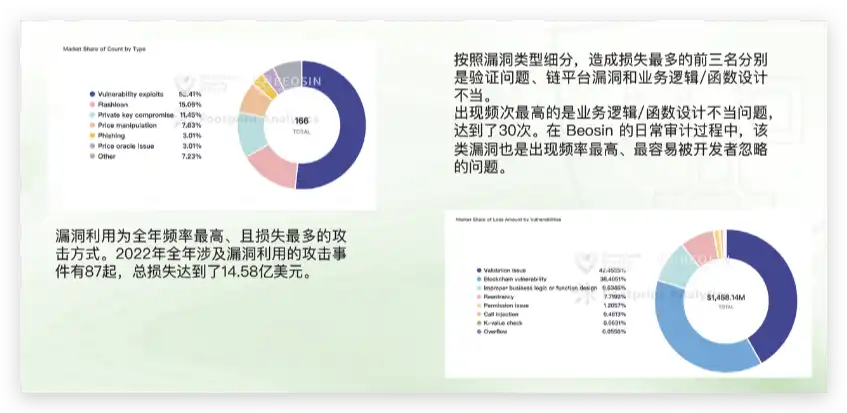Click the pink legend dot beside Flashloan
The image size is (847, 413).
point(93,105)
